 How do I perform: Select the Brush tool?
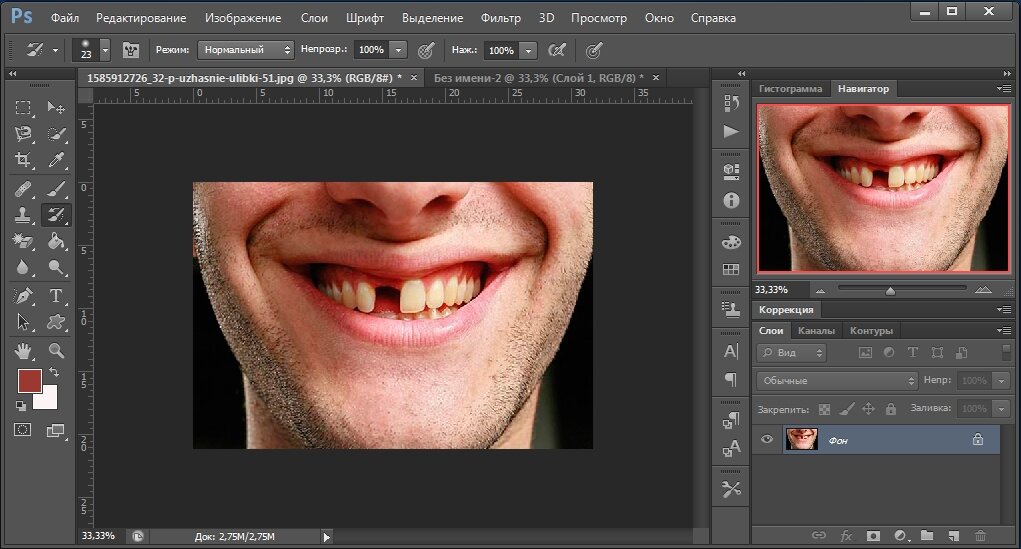[x=56, y=189]
